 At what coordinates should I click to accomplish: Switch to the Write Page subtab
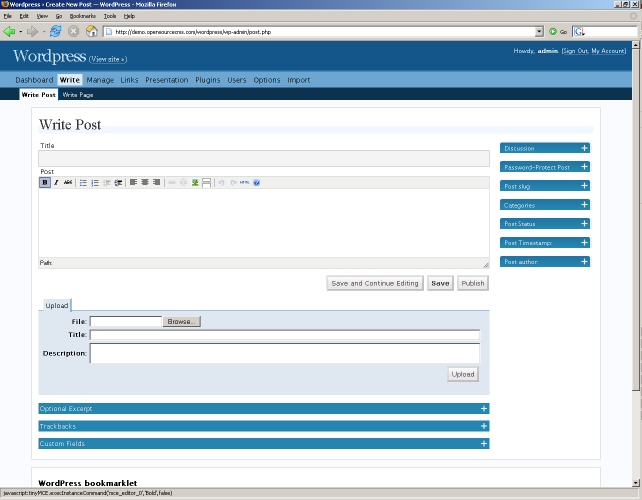(x=78, y=95)
